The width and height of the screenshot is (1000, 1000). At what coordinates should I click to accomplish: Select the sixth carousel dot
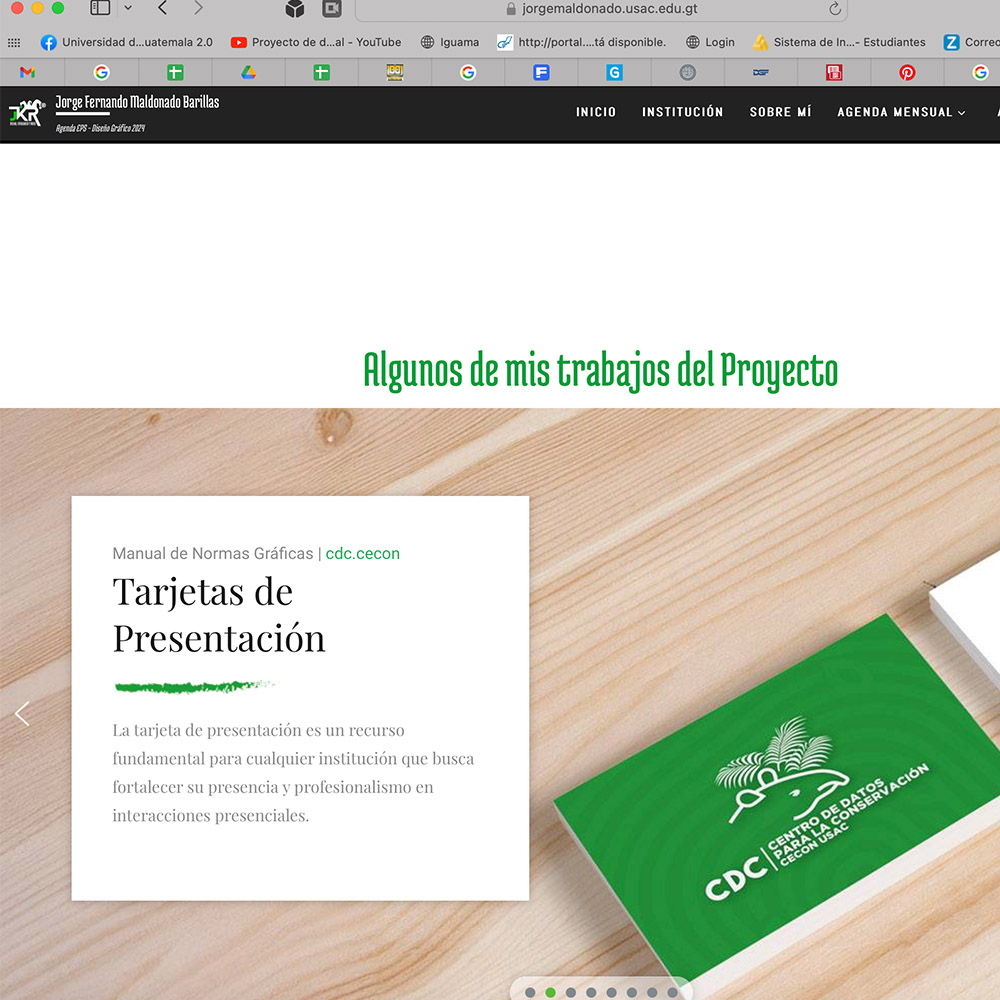(631, 992)
